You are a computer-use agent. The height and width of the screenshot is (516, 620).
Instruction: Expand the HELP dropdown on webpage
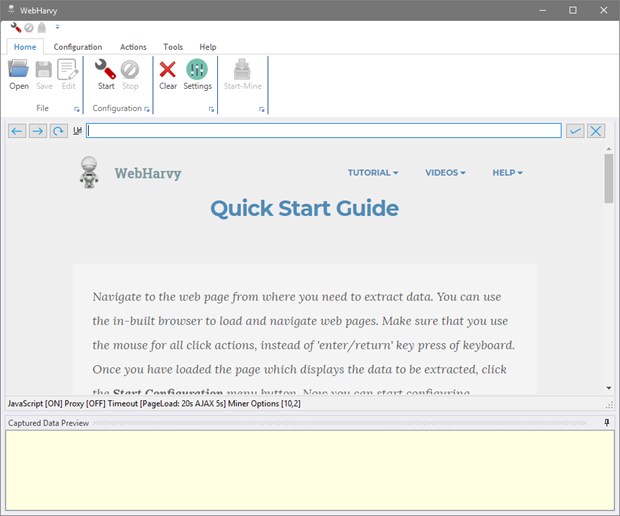[507, 173]
